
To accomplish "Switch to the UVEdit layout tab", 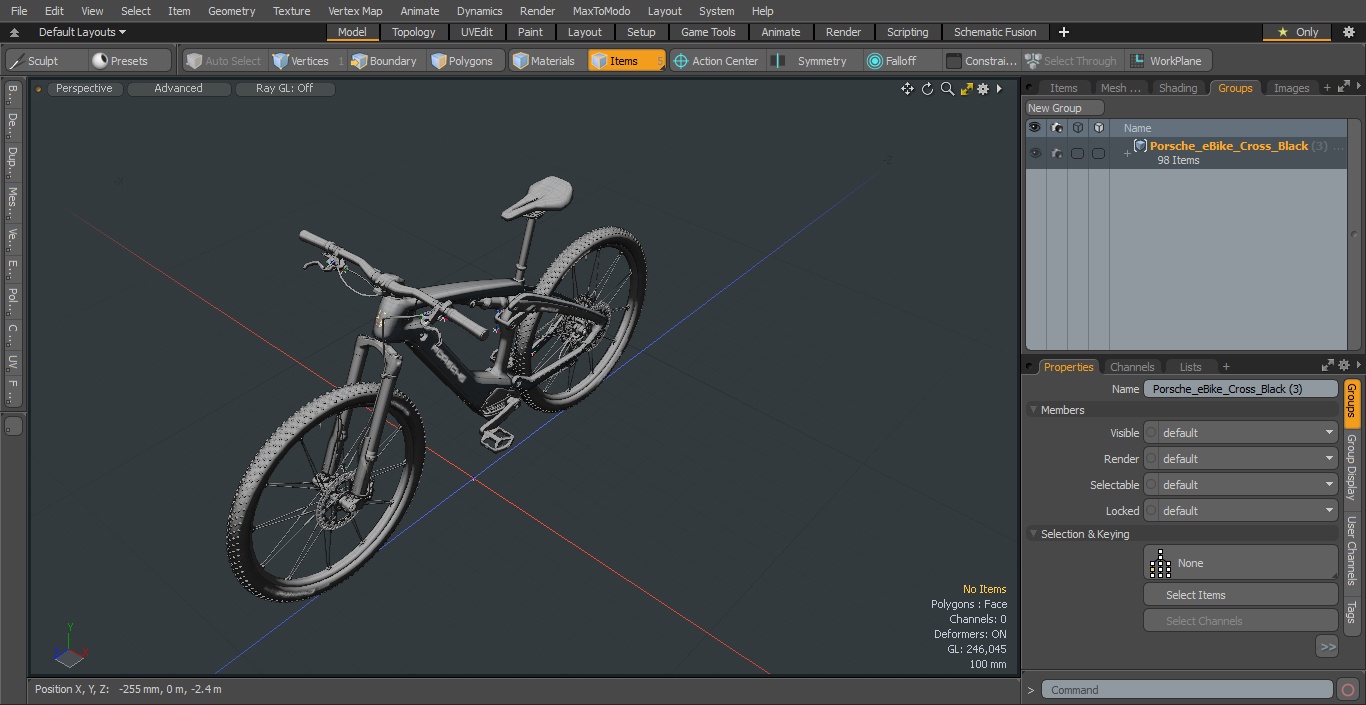I will coord(476,32).
